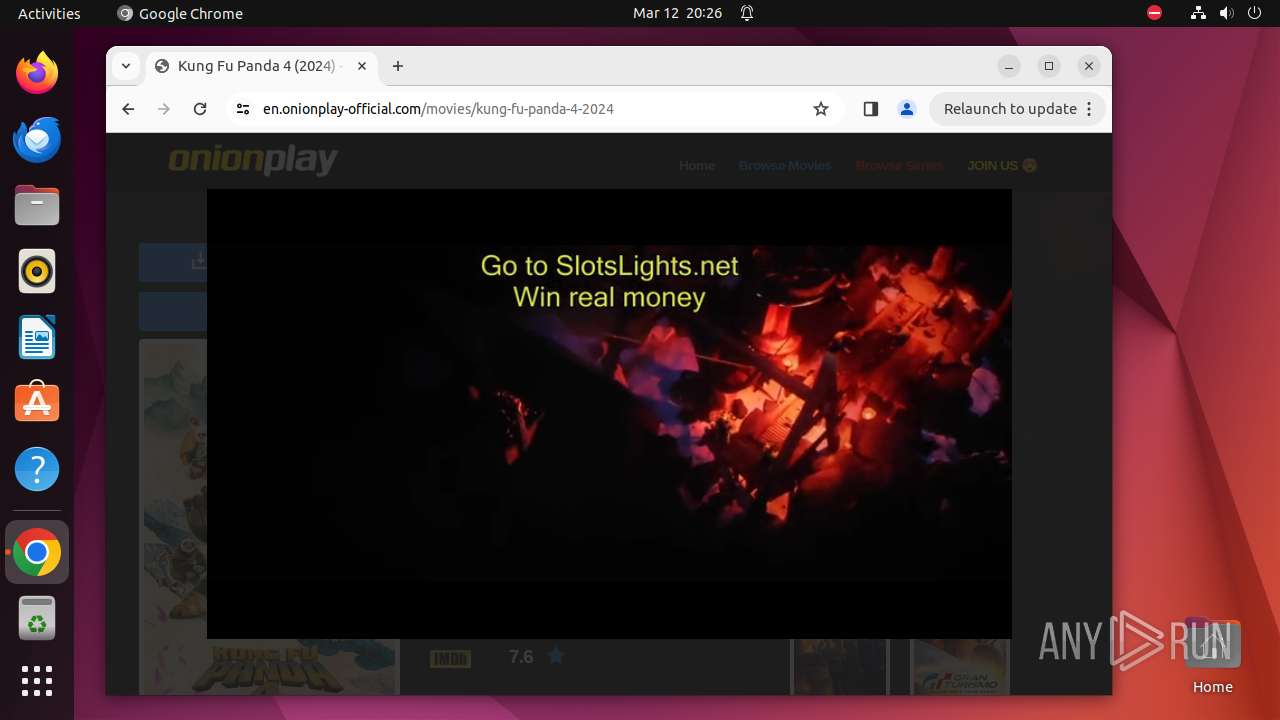Open the Help icon in dock
This screenshot has width=1280, height=720.
point(37,469)
